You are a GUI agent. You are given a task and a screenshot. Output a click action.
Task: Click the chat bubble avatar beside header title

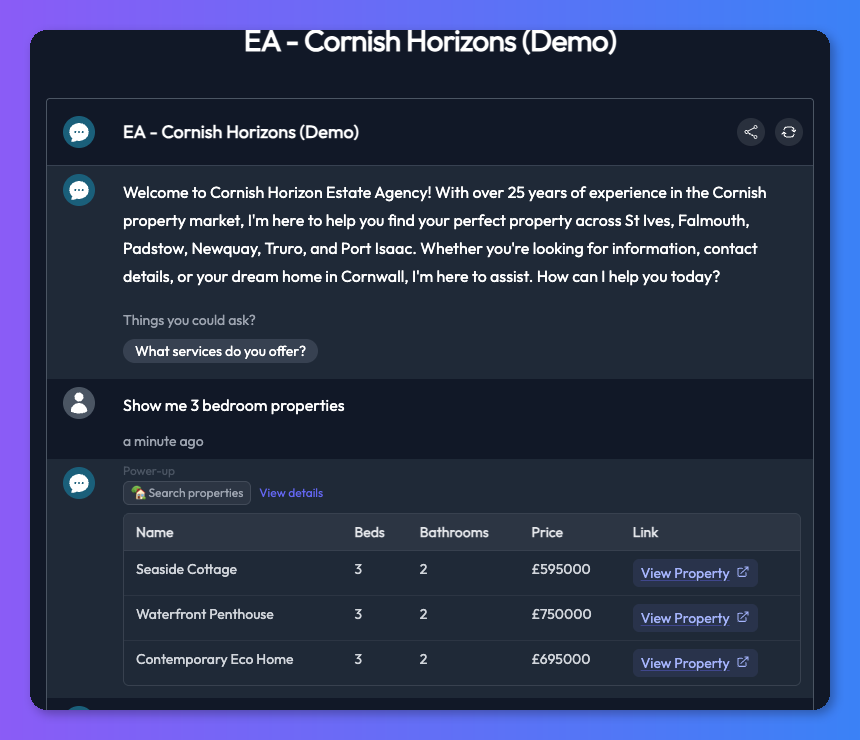click(79, 132)
